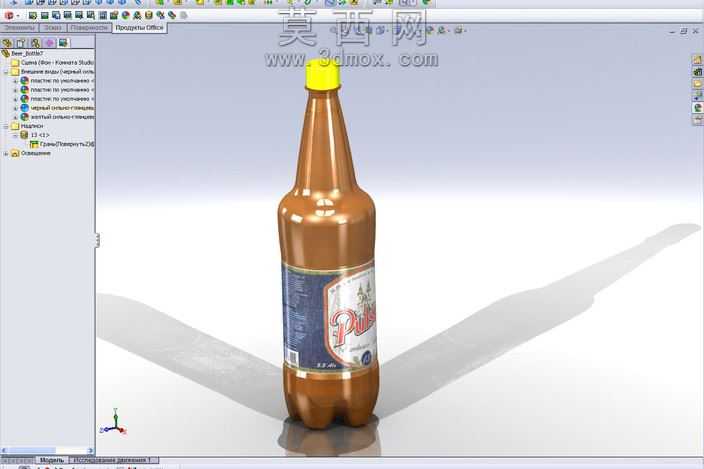This screenshot has width=704, height=469.
Task: Select the Продукты Office tab
Action: (x=139, y=28)
